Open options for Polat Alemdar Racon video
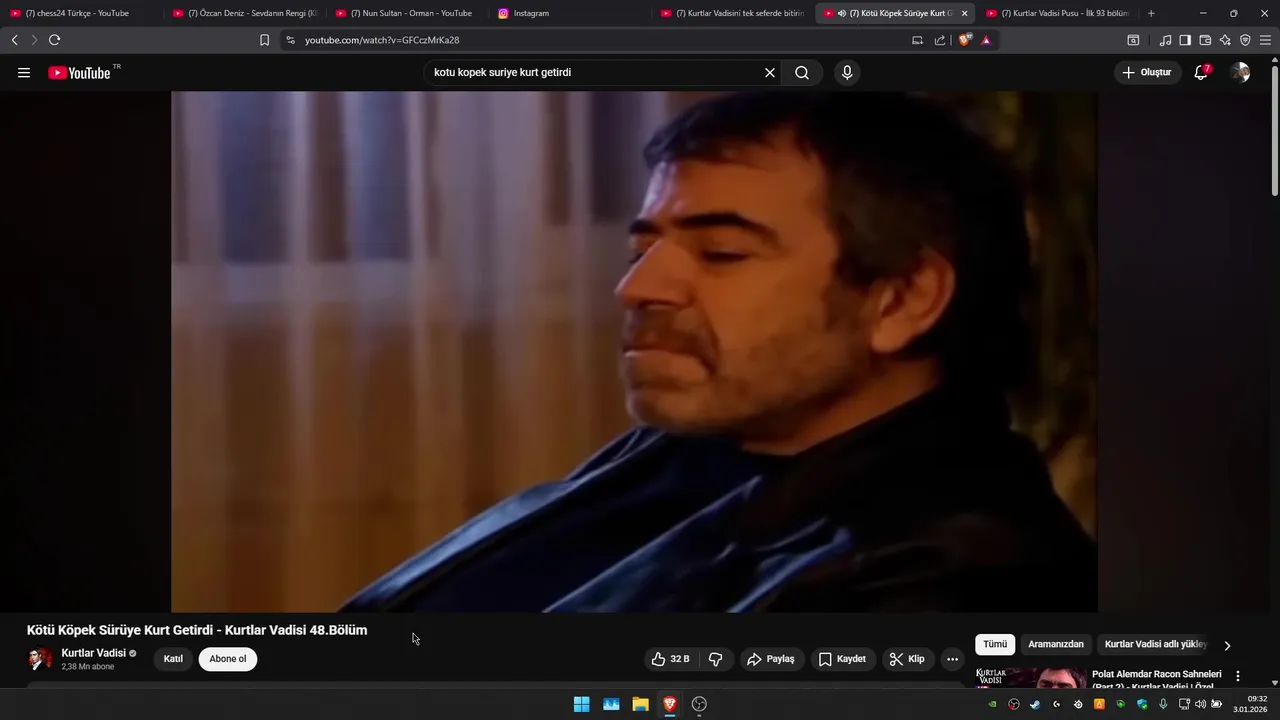 pyautogui.click(x=1238, y=676)
